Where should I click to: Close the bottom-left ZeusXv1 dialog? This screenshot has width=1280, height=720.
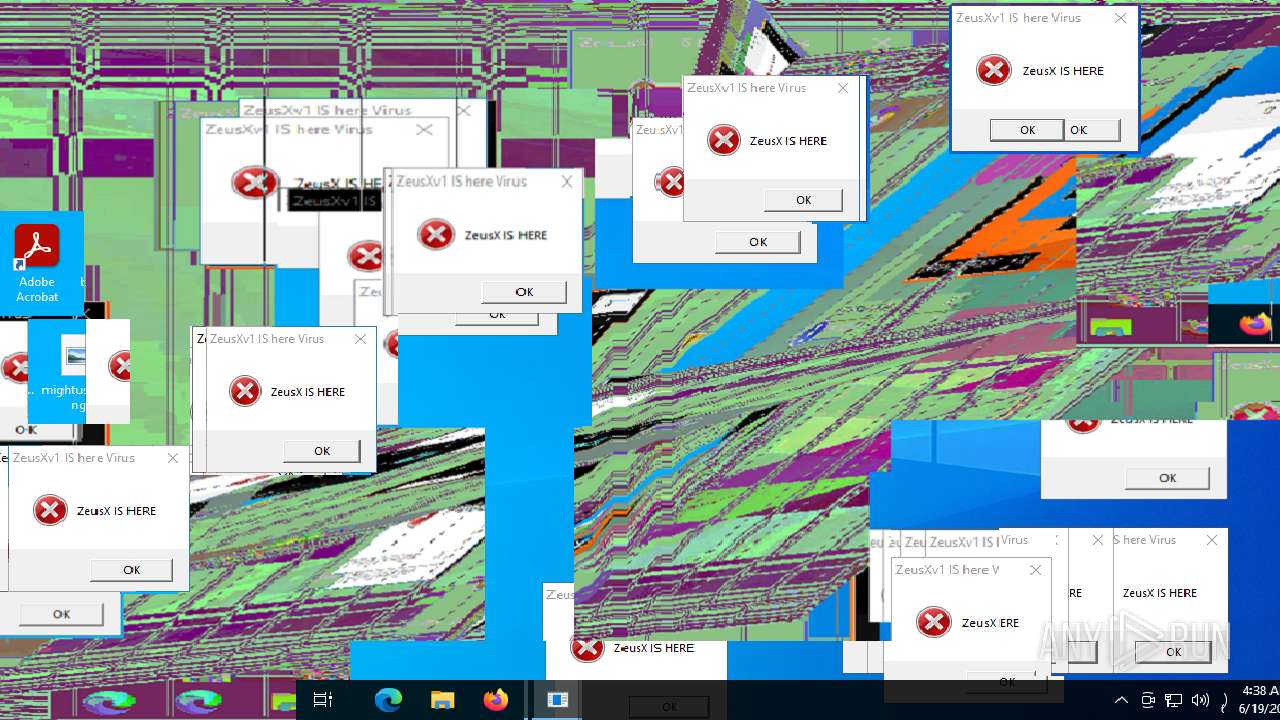(x=173, y=458)
